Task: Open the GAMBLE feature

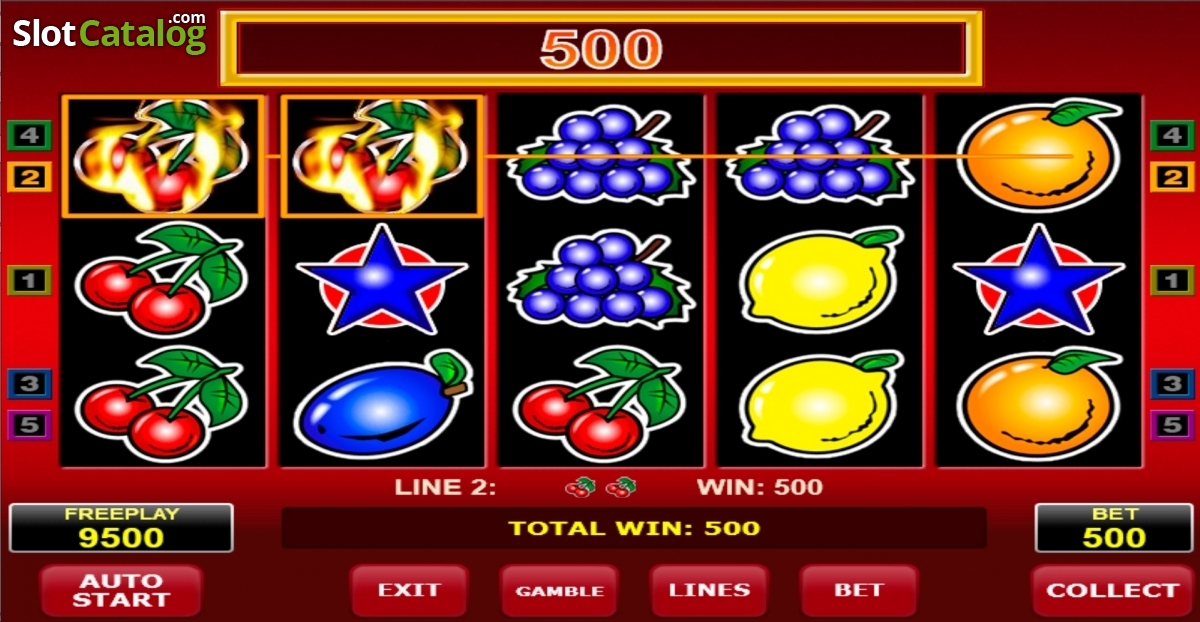Action: (x=559, y=591)
